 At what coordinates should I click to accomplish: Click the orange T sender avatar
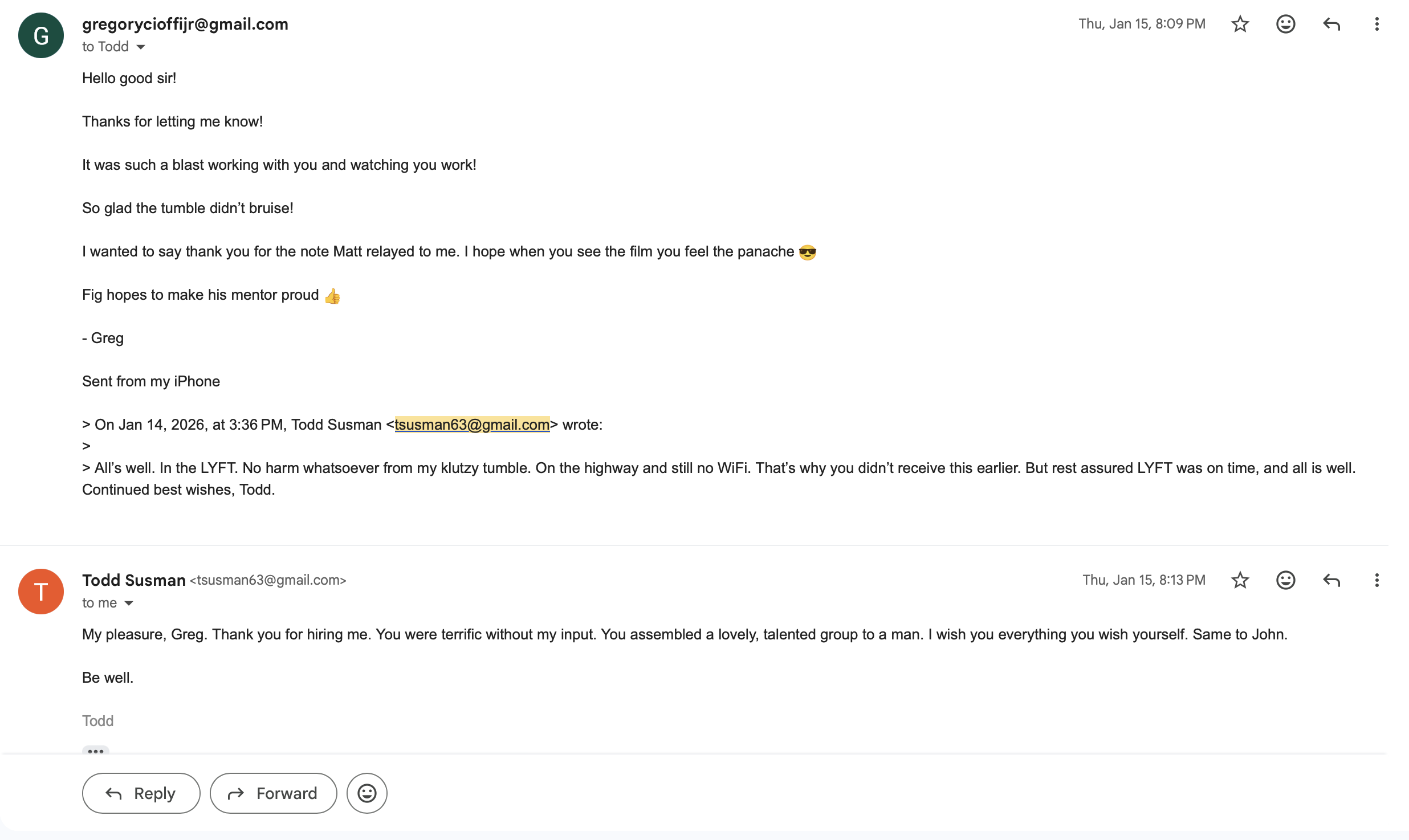tap(41, 592)
